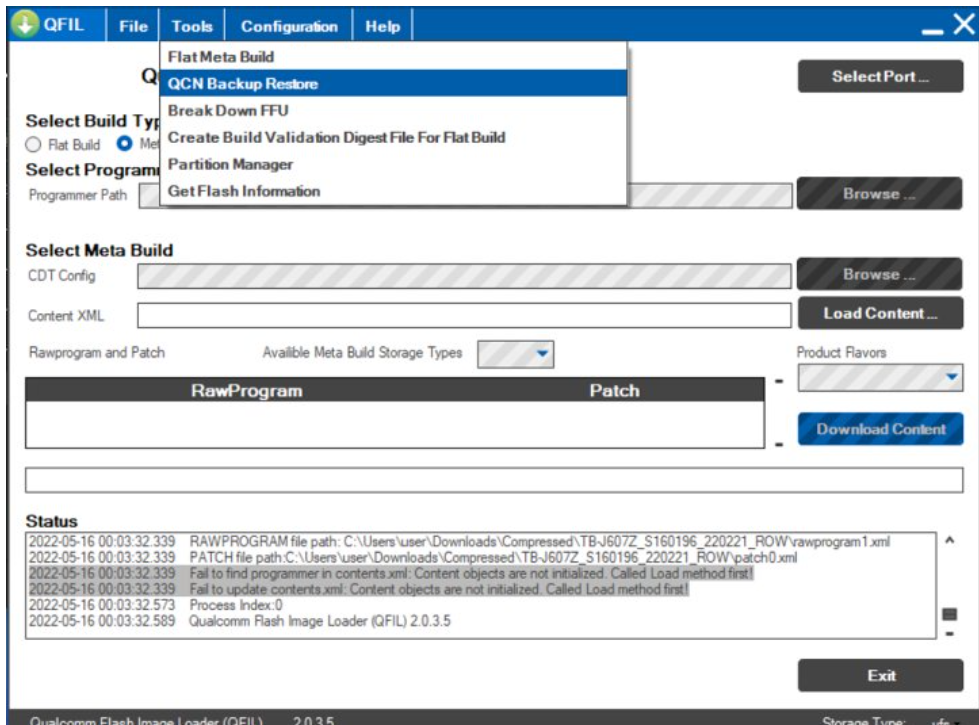The image size is (979, 725).
Task: Select Create Build Validation Digest File option
Action: point(393,137)
